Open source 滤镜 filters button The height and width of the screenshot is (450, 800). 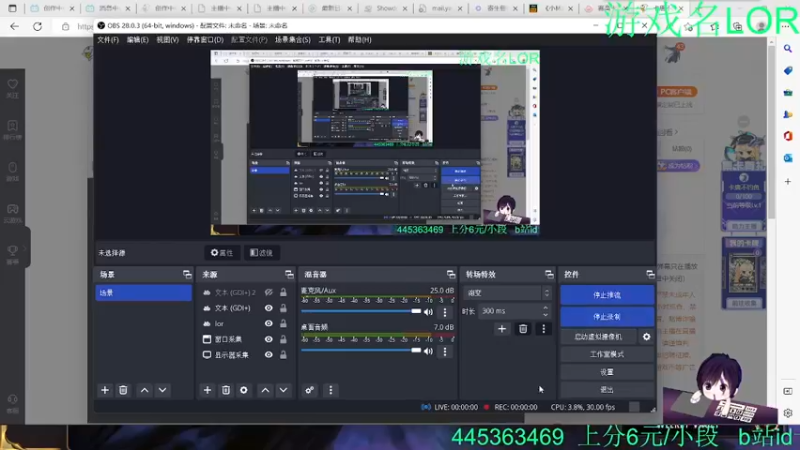tap(261, 253)
